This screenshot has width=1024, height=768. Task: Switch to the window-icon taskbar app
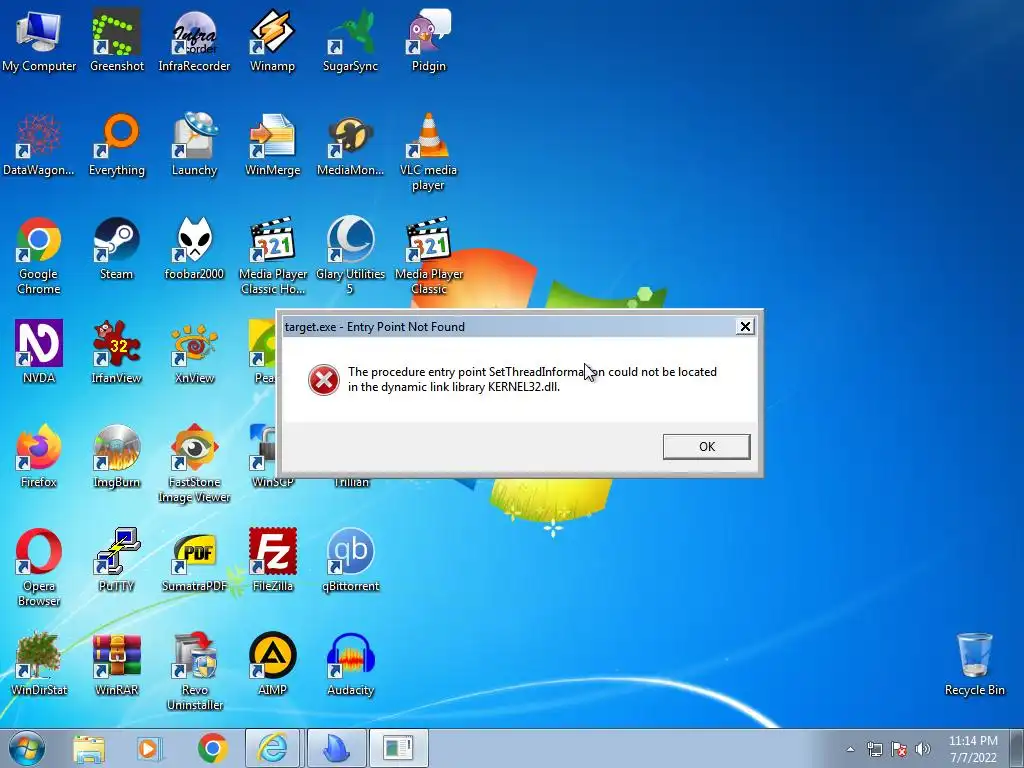pyautogui.click(x=399, y=748)
